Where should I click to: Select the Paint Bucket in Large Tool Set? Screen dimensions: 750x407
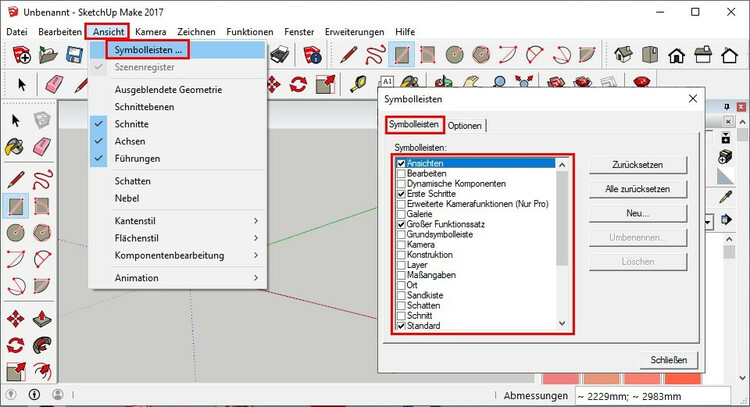(15, 146)
